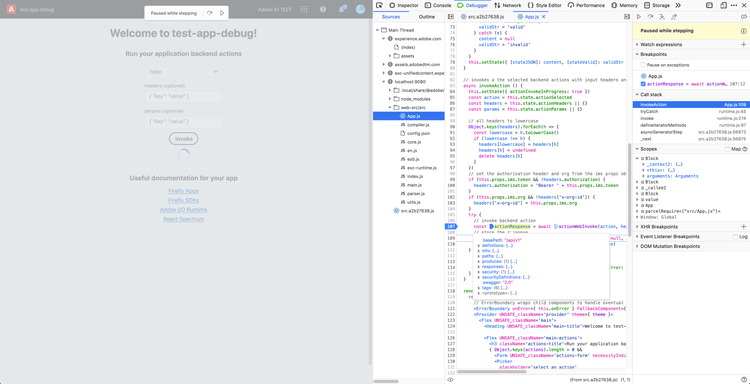Viewport: 750px width, 384px height.
Task: Click Step Over in debugger toolbar
Action: tap(650, 17)
